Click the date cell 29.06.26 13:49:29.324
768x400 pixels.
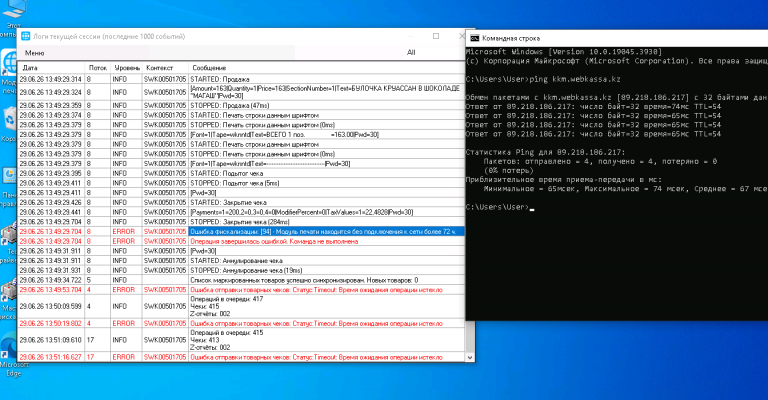(x=51, y=92)
